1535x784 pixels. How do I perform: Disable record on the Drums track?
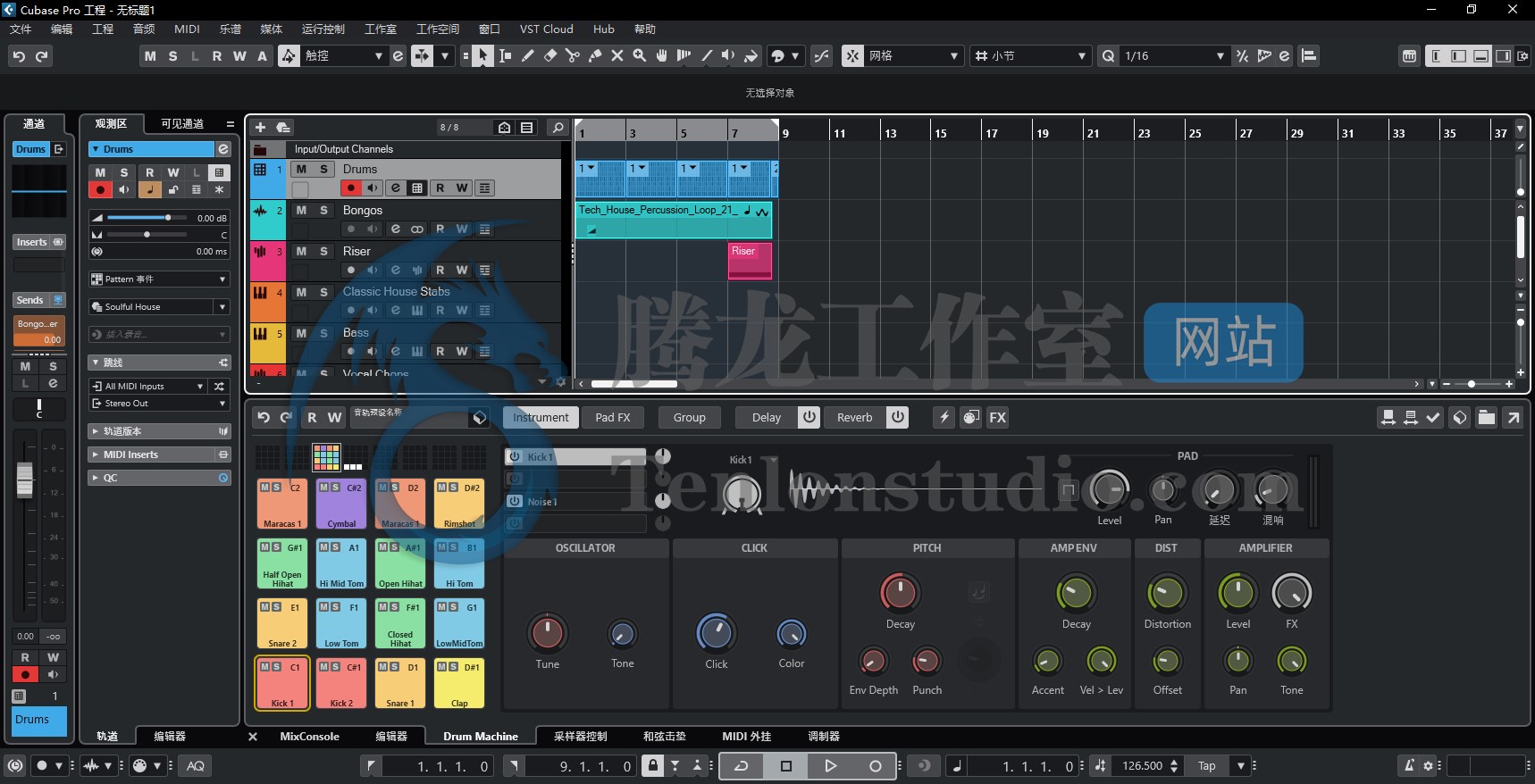pyautogui.click(x=351, y=188)
